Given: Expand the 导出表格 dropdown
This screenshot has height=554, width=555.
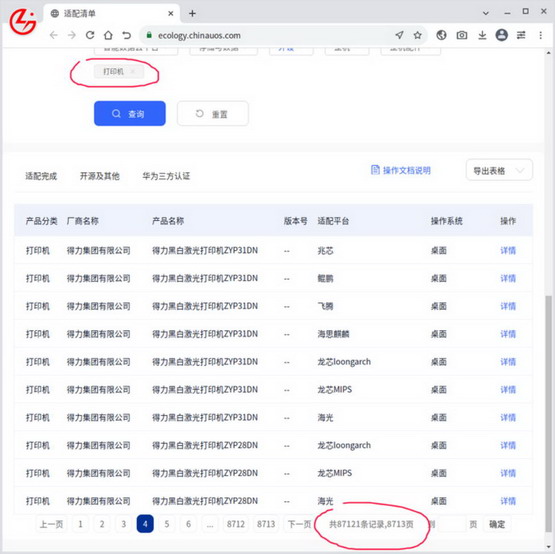Looking at the screenshot, I should [x=499, y=171].
